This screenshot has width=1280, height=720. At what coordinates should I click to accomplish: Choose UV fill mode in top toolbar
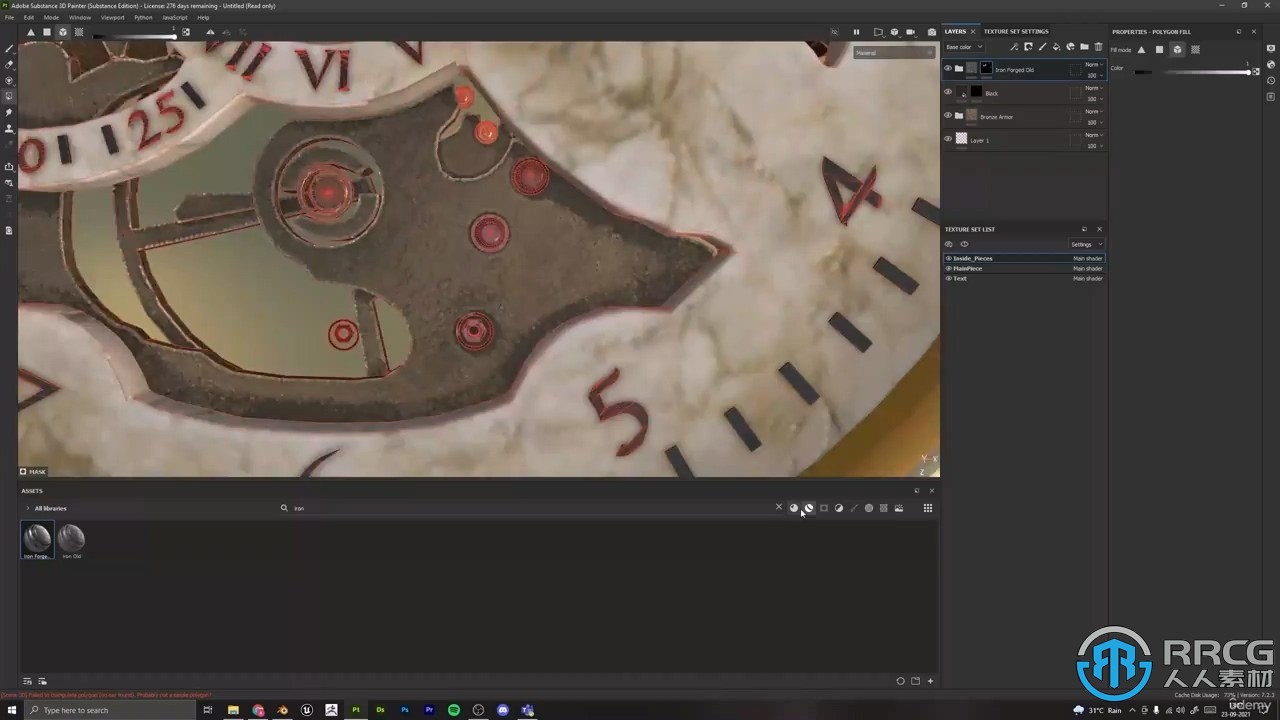[79, 32]
